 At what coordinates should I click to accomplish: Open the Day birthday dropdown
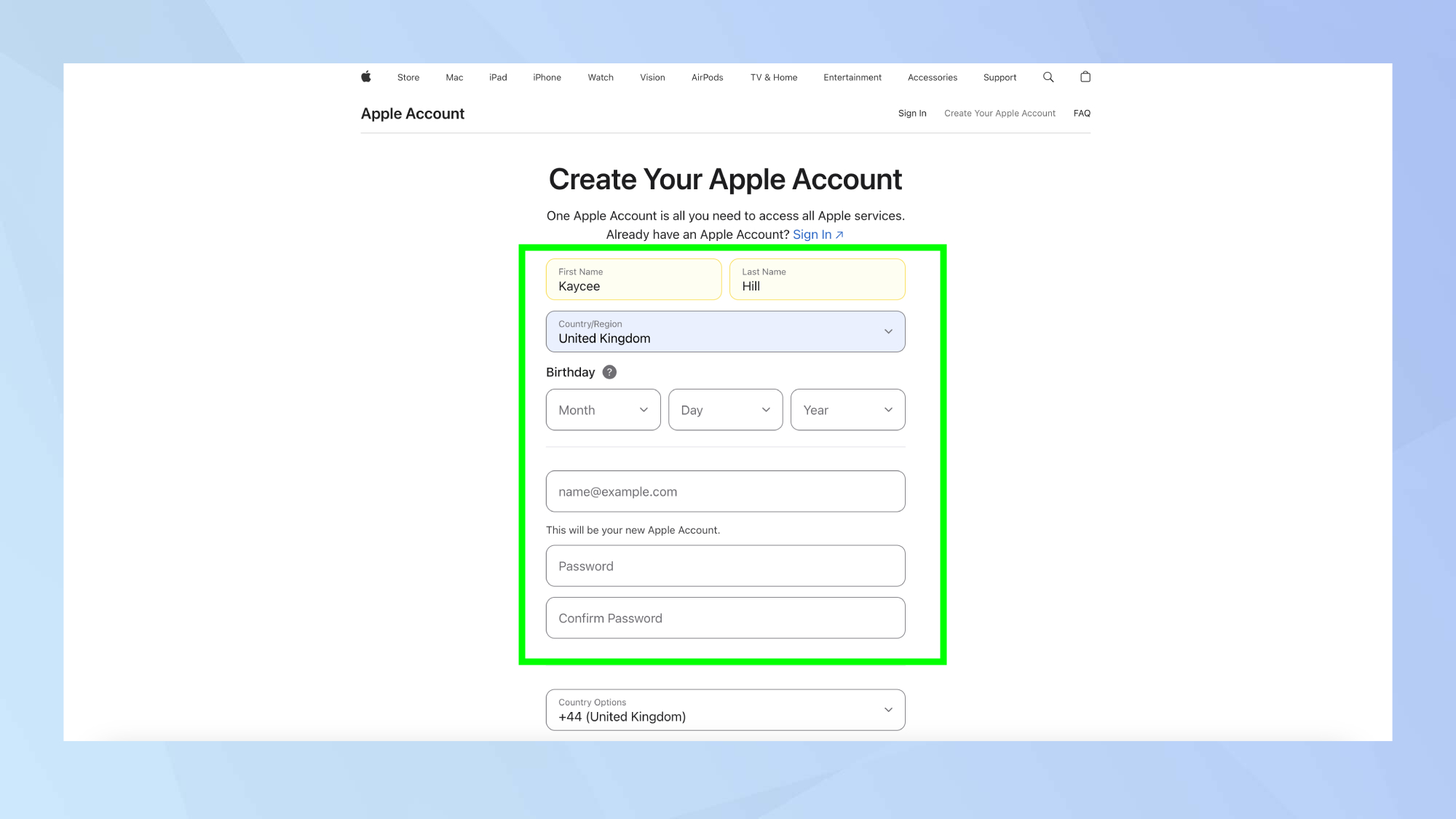(x=725, y=410)
